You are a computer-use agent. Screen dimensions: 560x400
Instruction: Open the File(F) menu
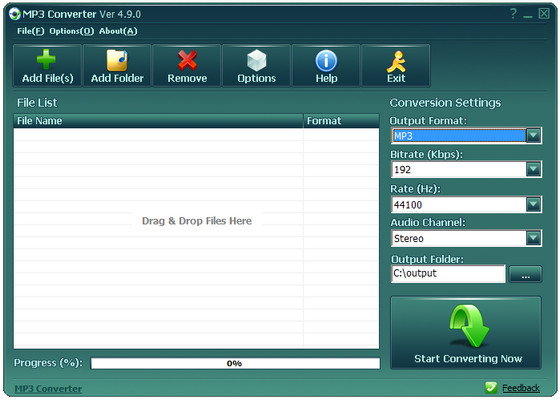[30, 31]
